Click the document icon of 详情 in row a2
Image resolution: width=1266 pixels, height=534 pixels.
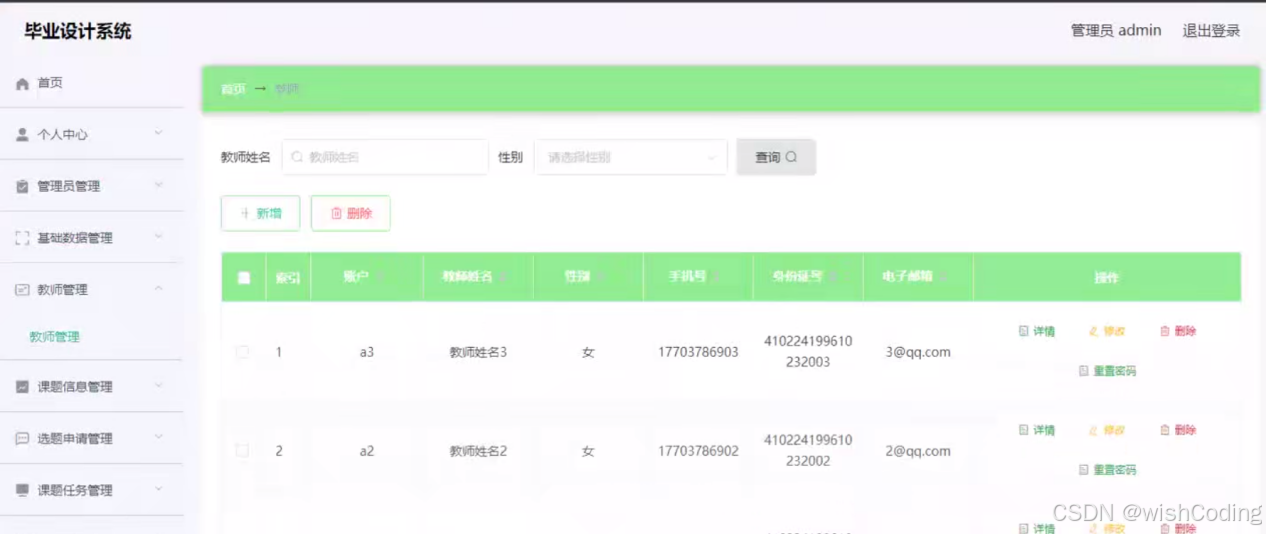(1023, 430)
